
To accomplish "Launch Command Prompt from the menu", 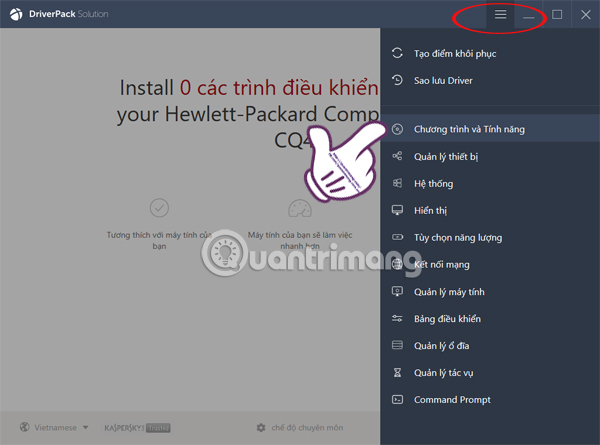I will [x=490, y=400].
